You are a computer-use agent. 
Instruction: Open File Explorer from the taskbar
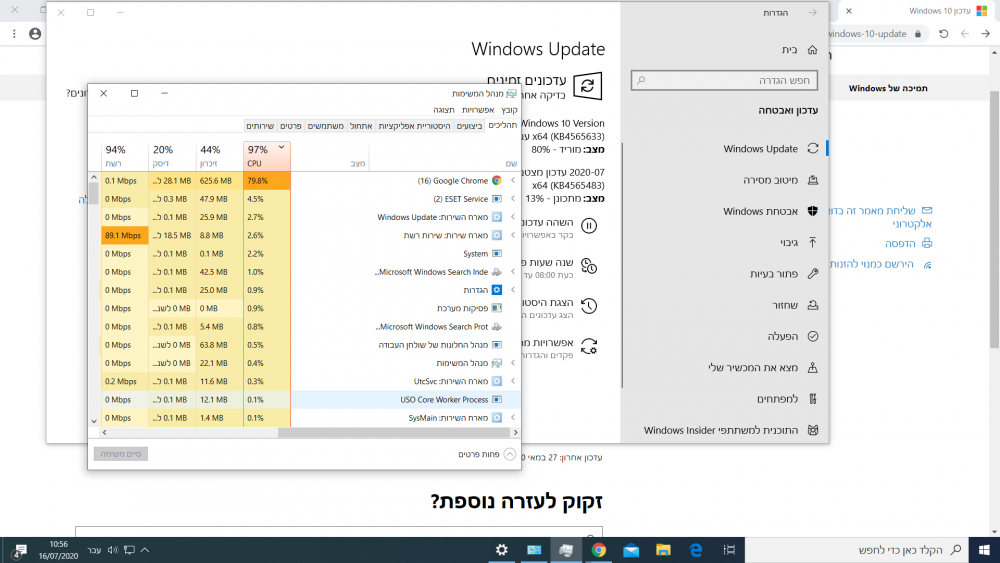click(663, 550)
